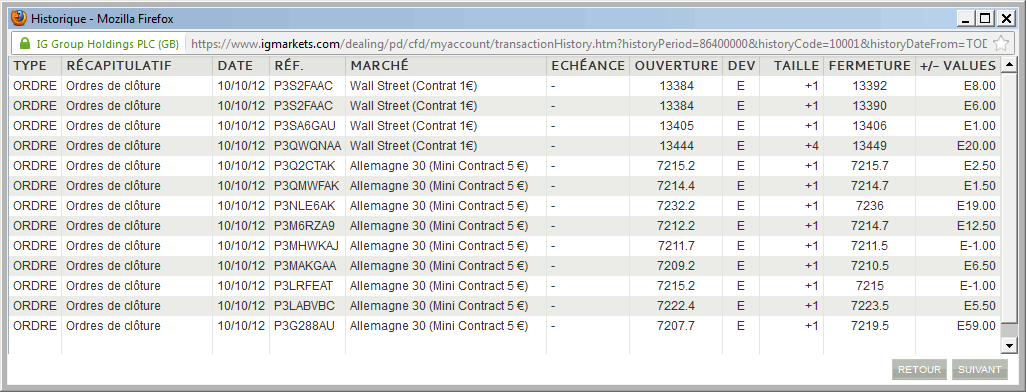Click the +/- VALUES column header
Screen dimensions: 1026x392
pos(957,65)
